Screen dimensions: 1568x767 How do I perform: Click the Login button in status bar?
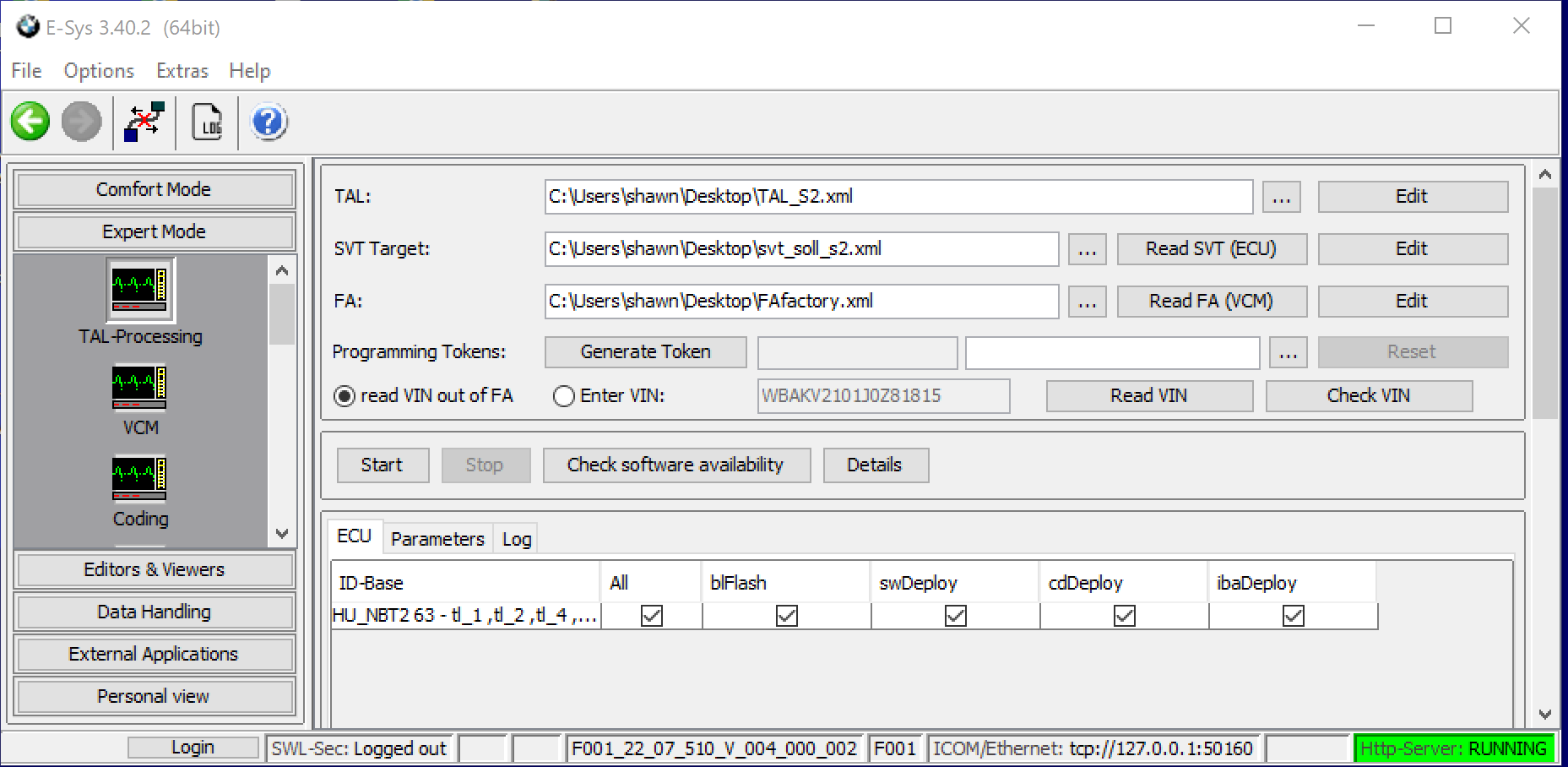(x=193, y=748)
